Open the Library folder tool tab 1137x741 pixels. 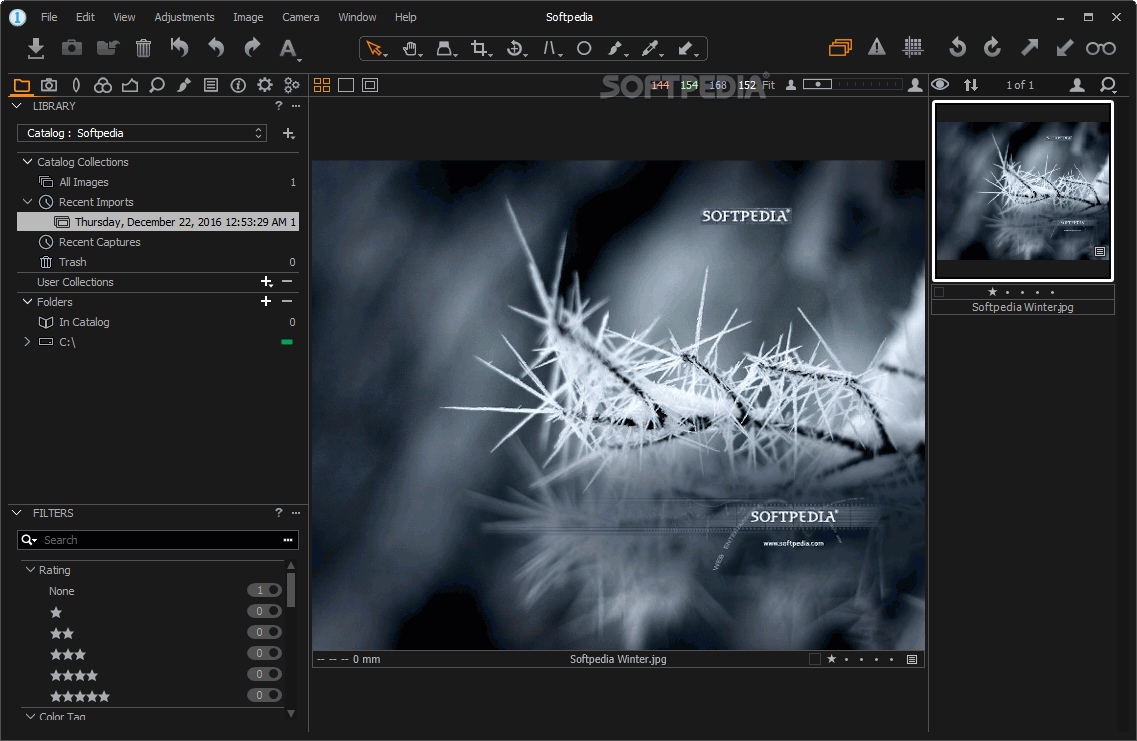[22, 86]
